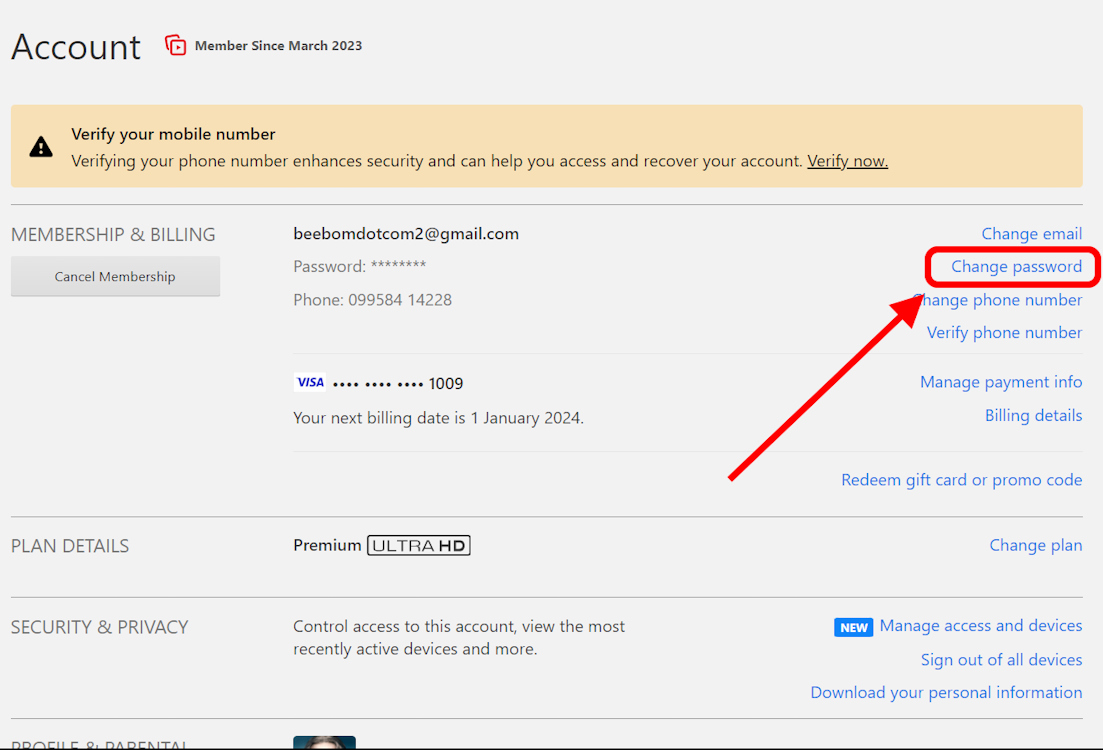Sign out of all devices

(x=1001, y=659)
